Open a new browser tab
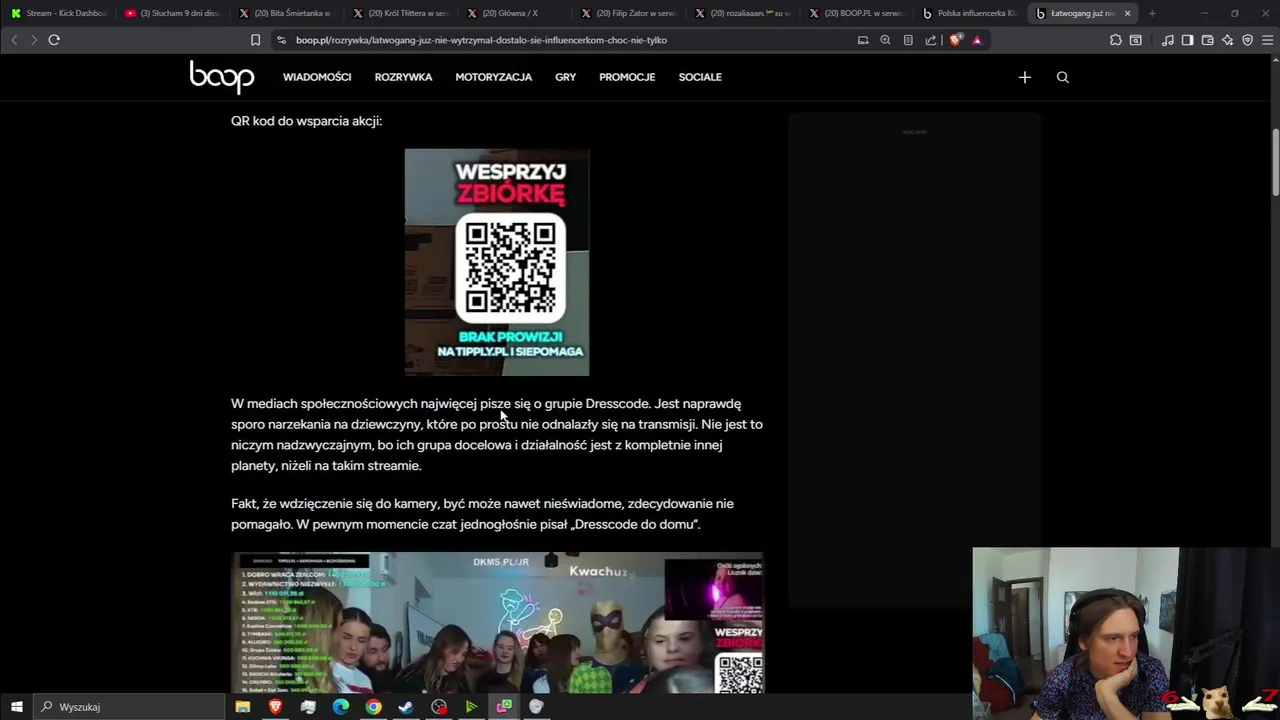This screenshot has height=720, width=1280. coord(1152,13)
